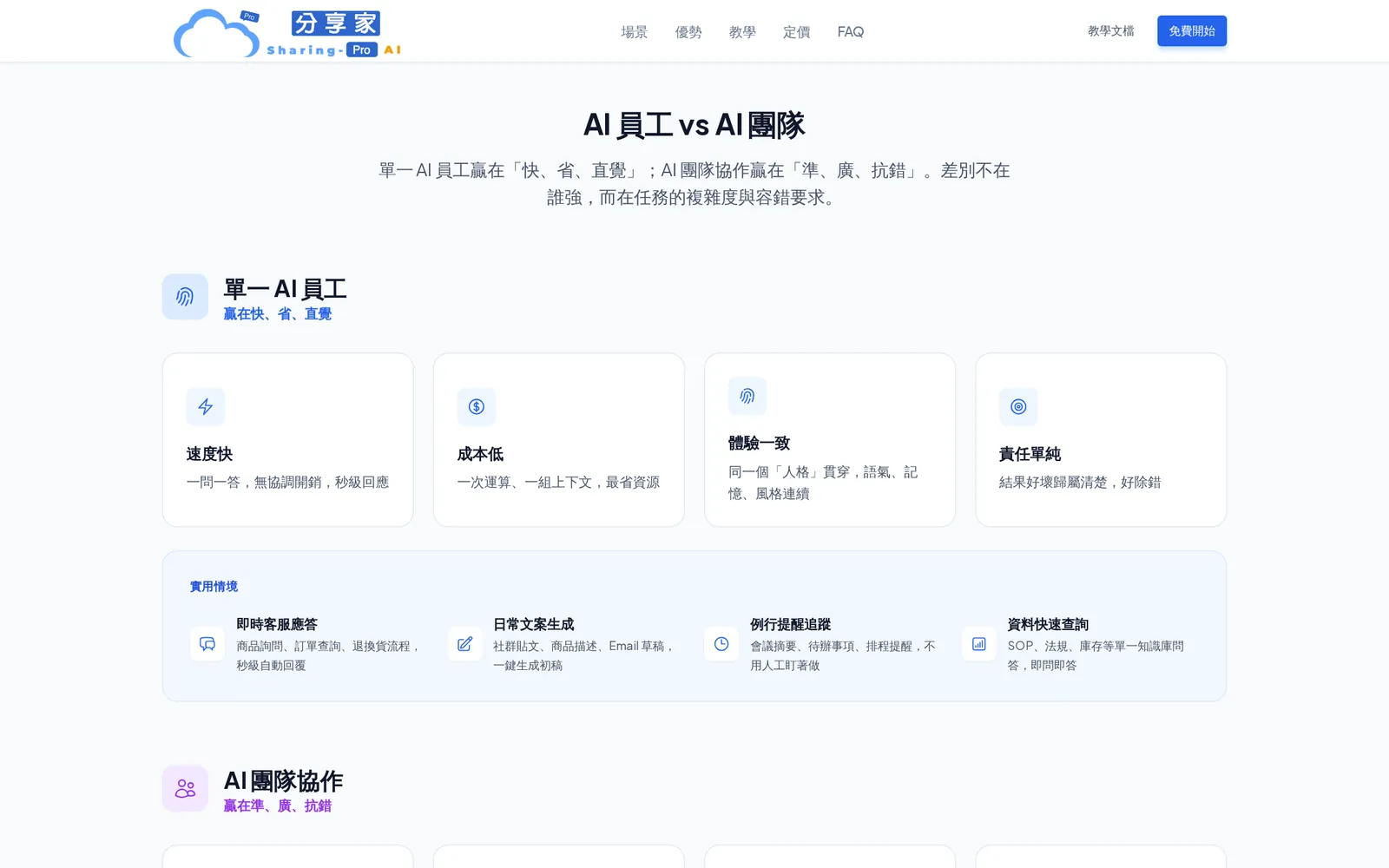
Task: Click the 即時客服應答 heading
Action: 277,624
